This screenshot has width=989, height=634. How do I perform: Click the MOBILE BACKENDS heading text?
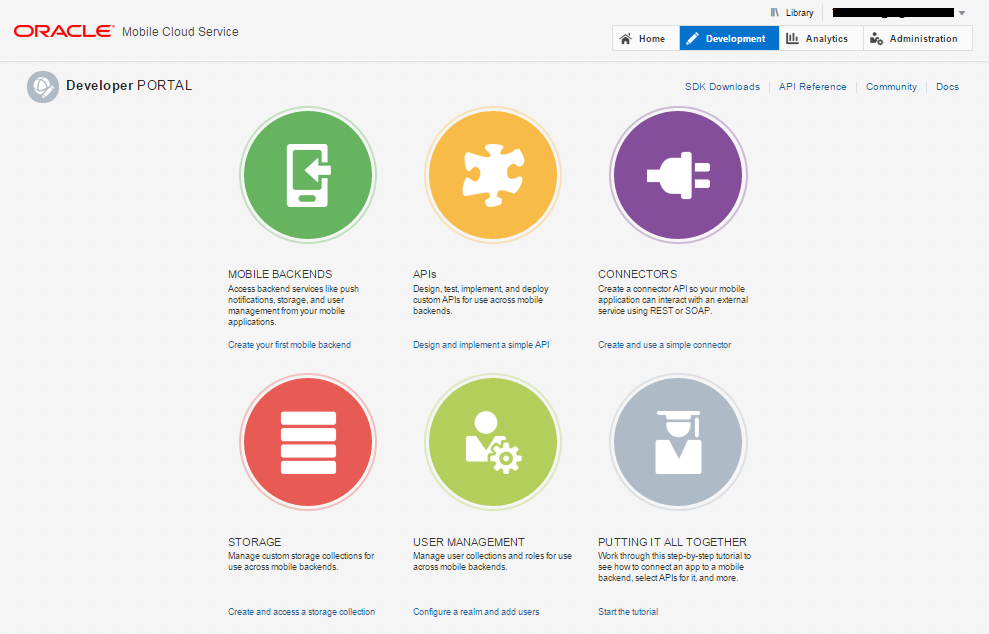tap(280, 274)
